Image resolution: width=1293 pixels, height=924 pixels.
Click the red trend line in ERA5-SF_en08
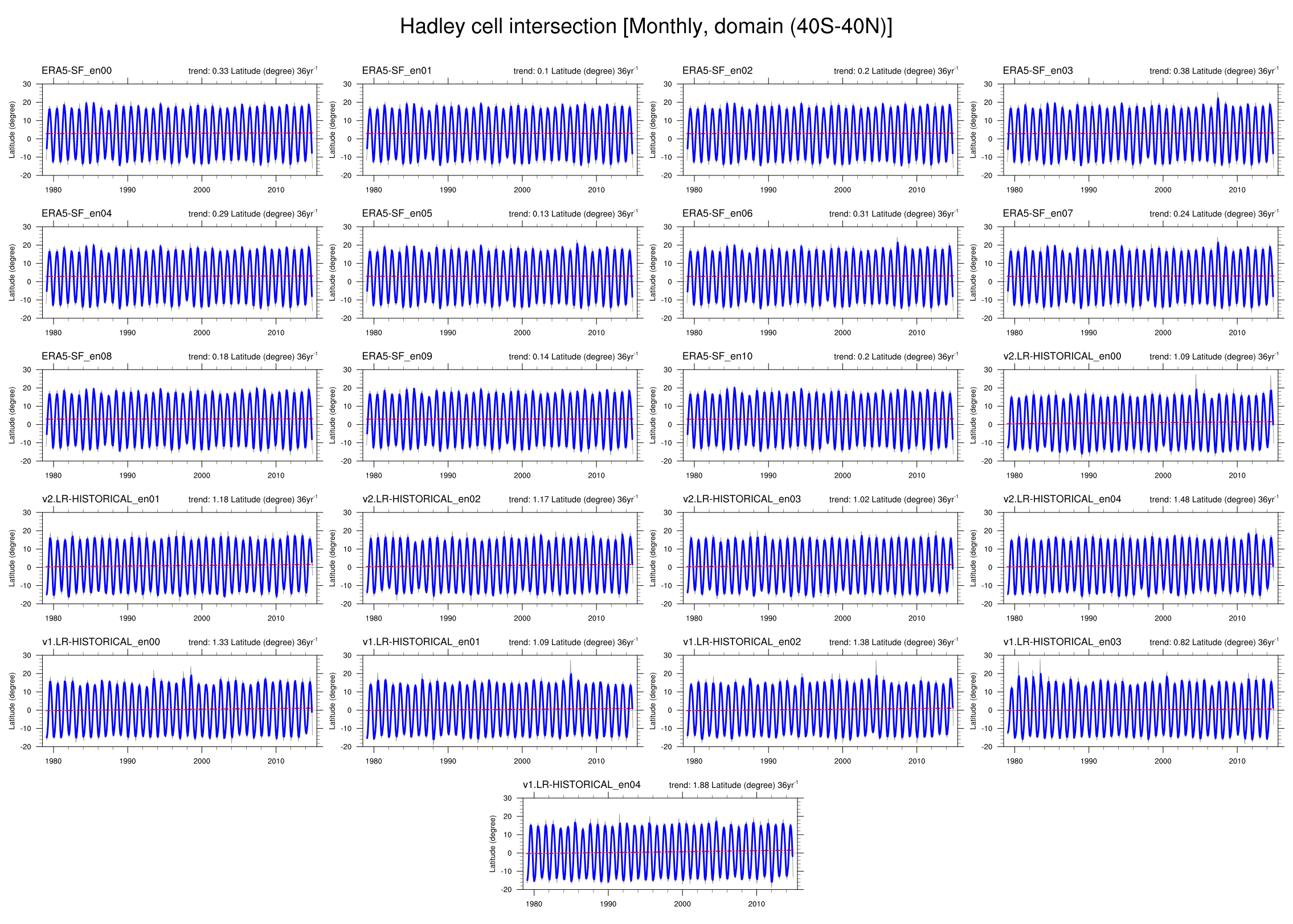click(x=179, y=419)
